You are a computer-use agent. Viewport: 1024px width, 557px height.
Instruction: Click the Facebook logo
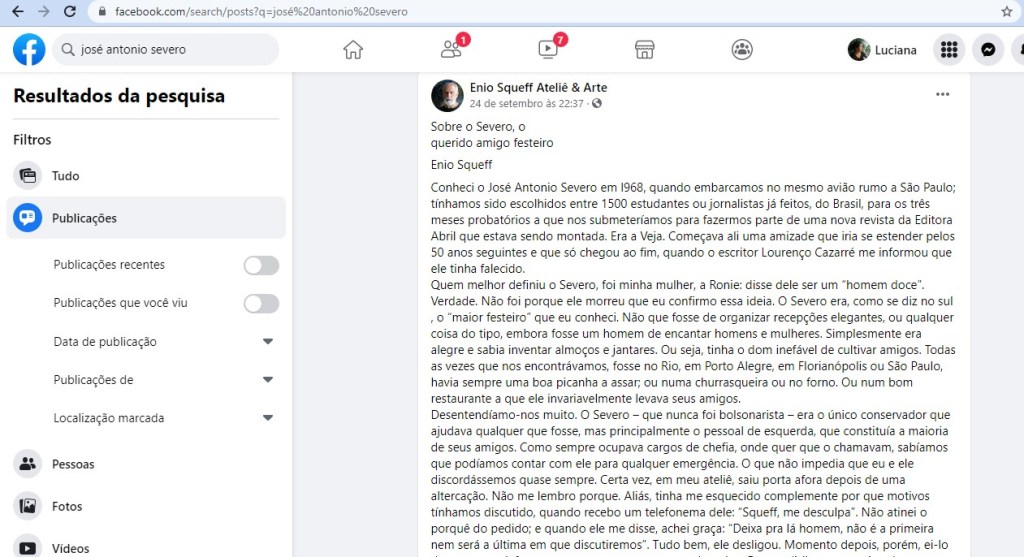[29, 50]
